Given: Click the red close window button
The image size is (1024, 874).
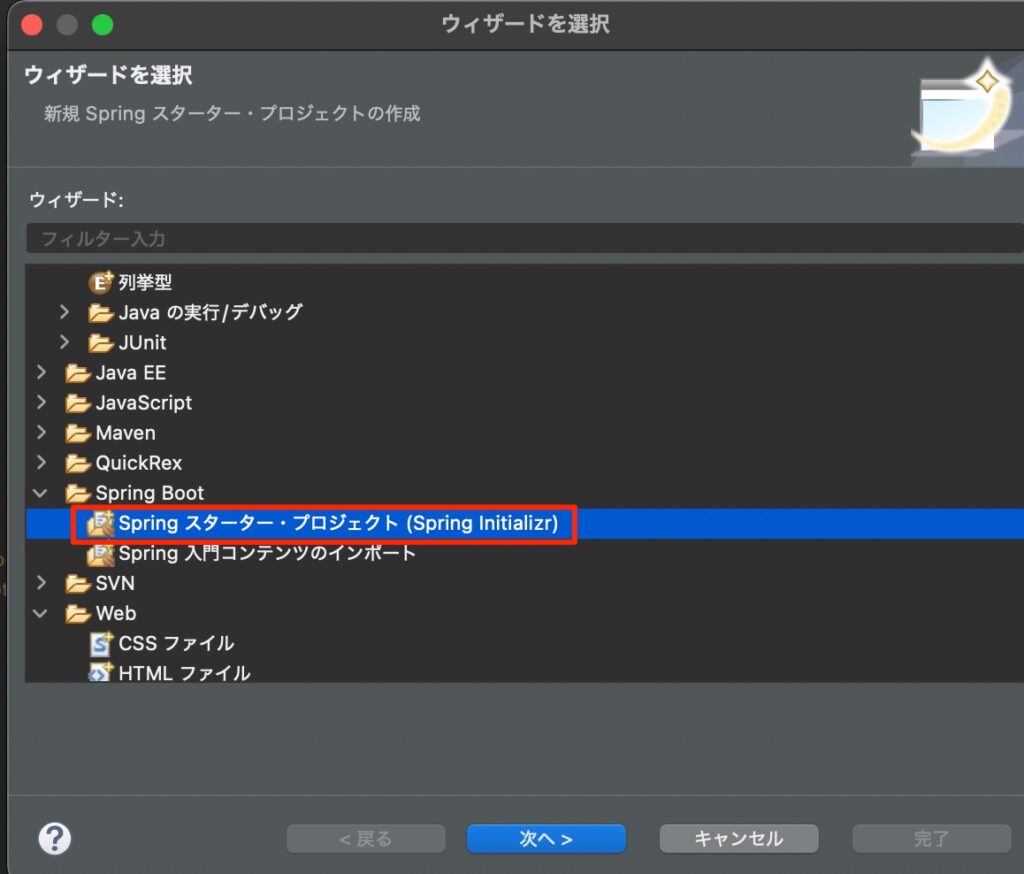Looking at the screenshot, I should point(31,24).
